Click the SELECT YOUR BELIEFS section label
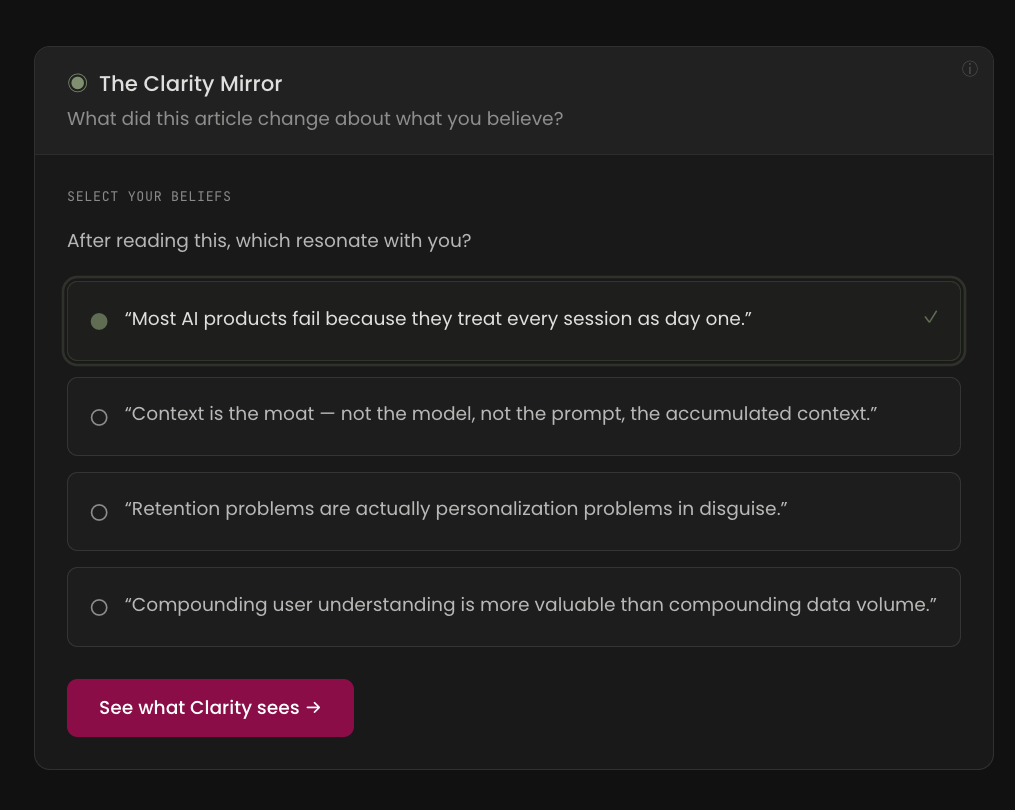The height and width of the screenshot is (810, 1015). (149, 196)
